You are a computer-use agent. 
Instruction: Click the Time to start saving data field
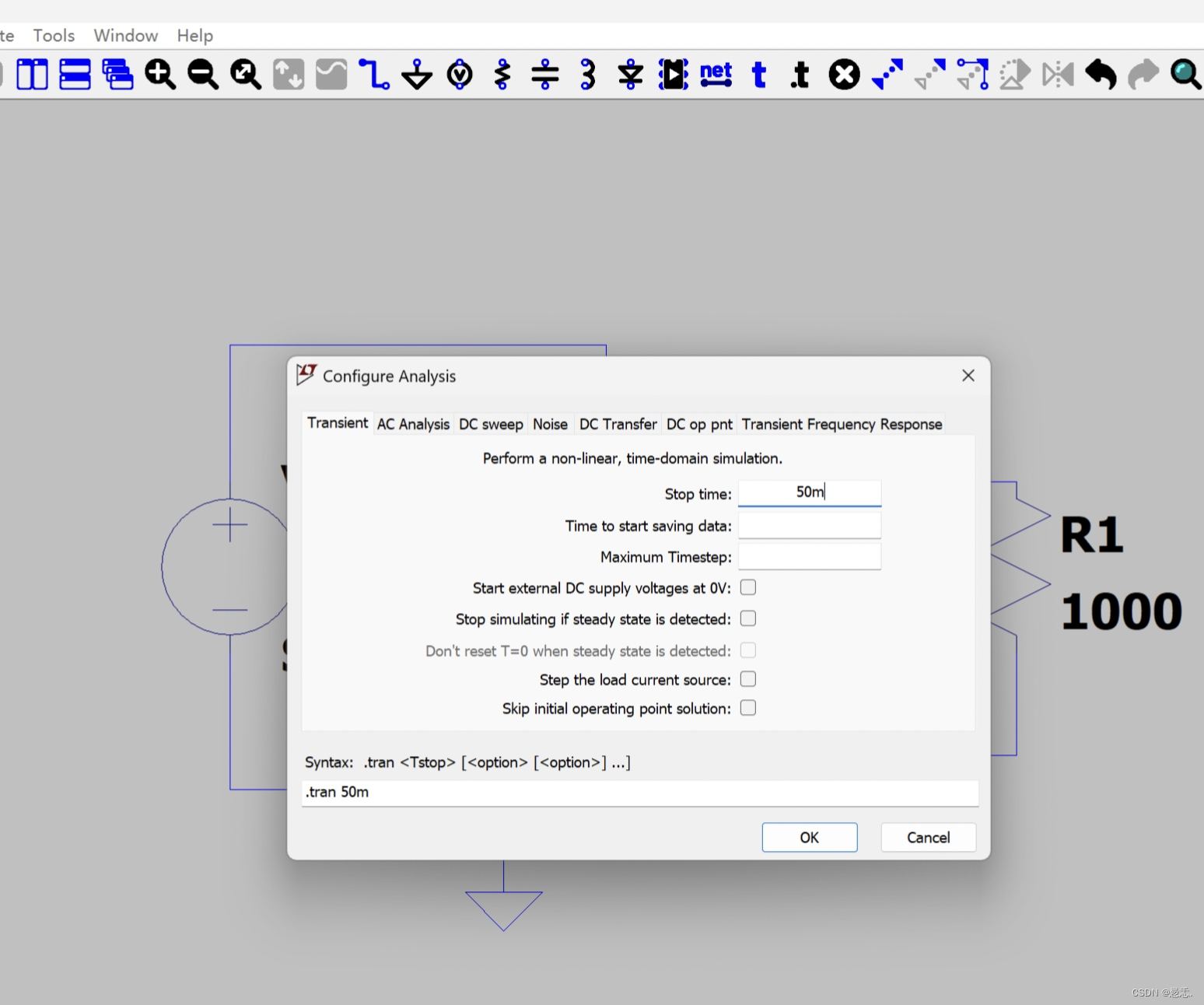[810, 525]
